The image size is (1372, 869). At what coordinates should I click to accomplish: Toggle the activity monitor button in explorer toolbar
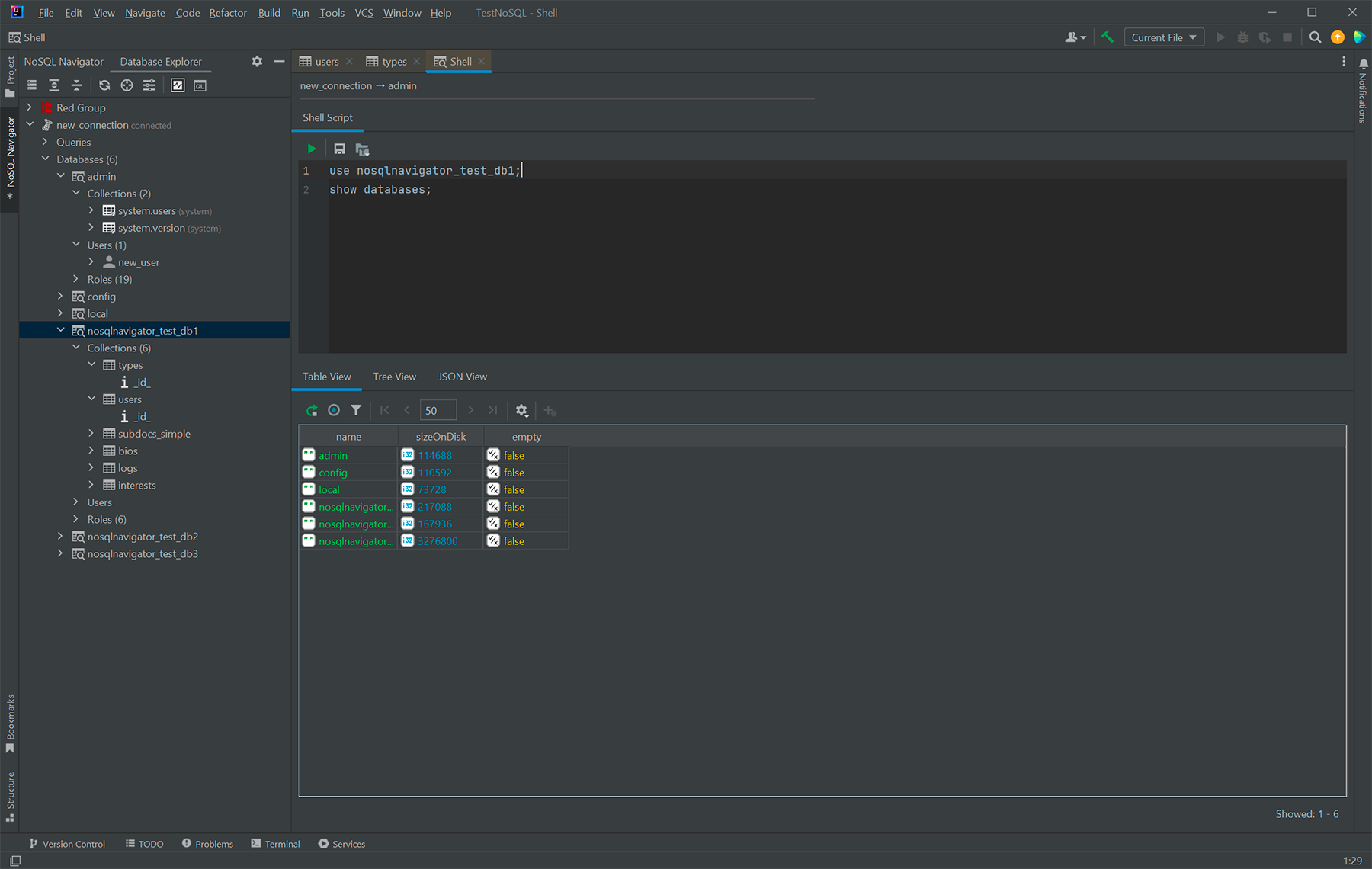click(x=178, y=85)
